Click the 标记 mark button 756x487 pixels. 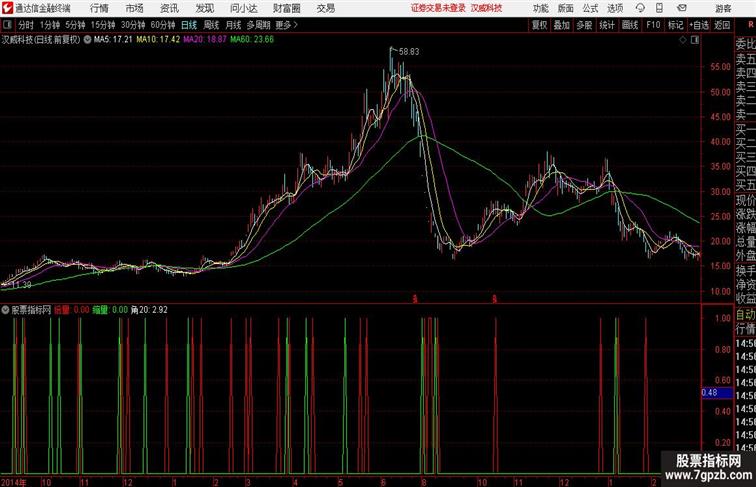(x=675, y=25)
